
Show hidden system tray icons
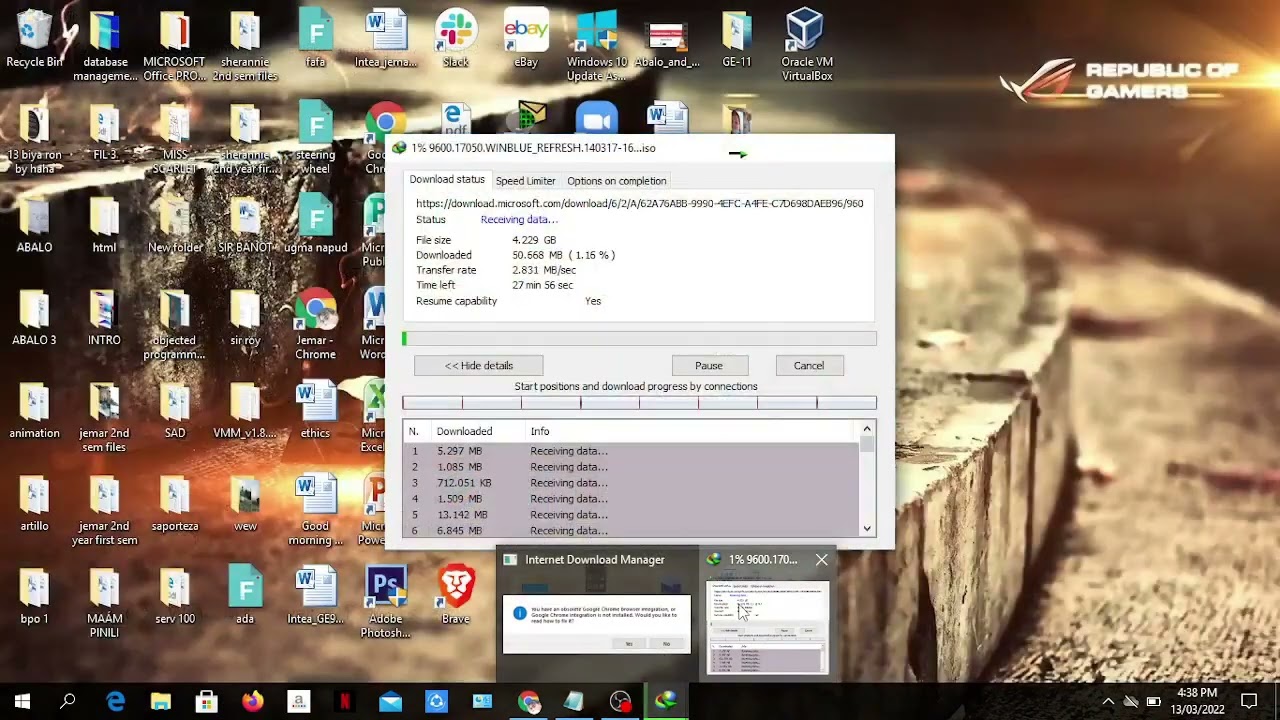[1108, 702]
